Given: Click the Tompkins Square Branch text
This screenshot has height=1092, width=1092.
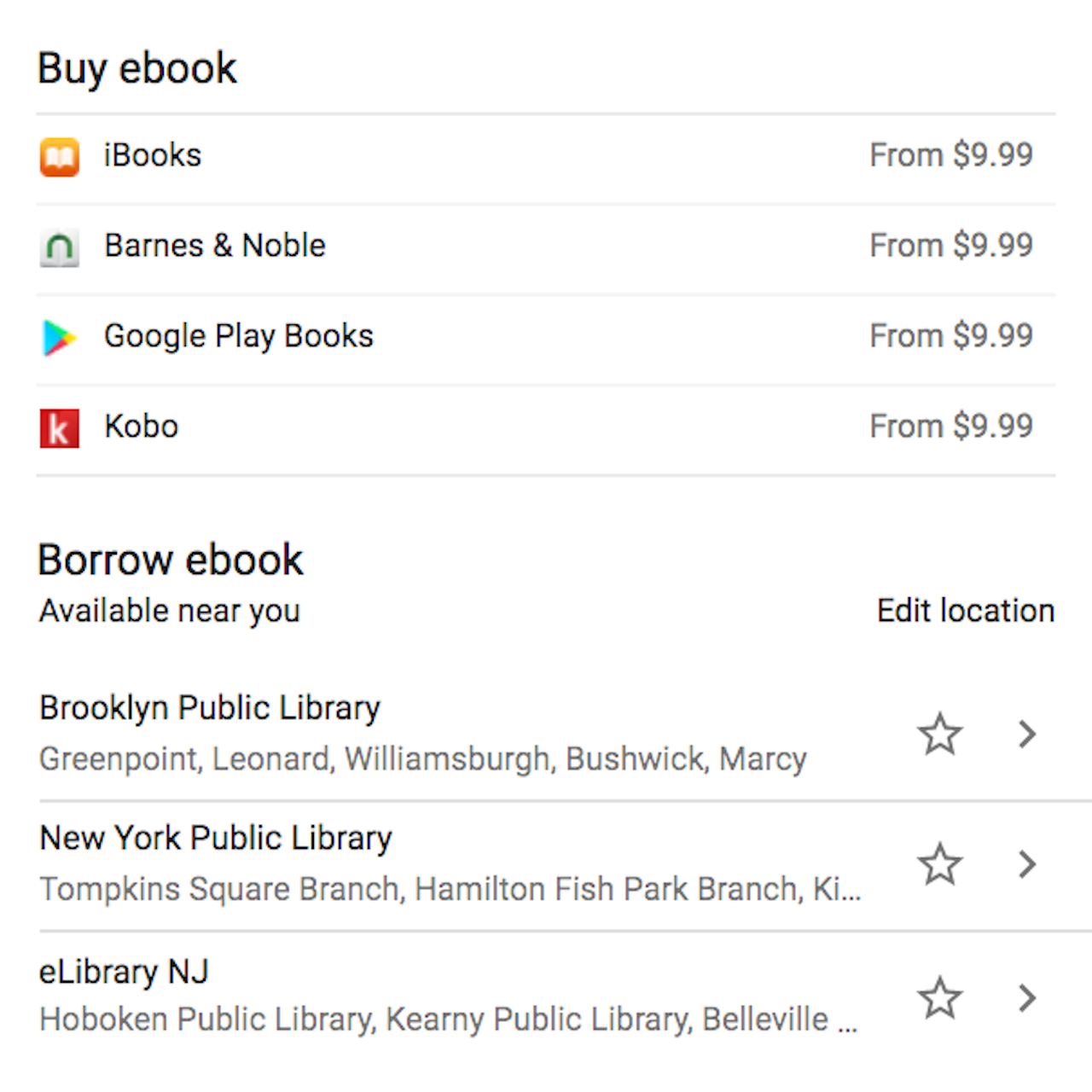Looking at the screenshot, I should coord(218,889).
